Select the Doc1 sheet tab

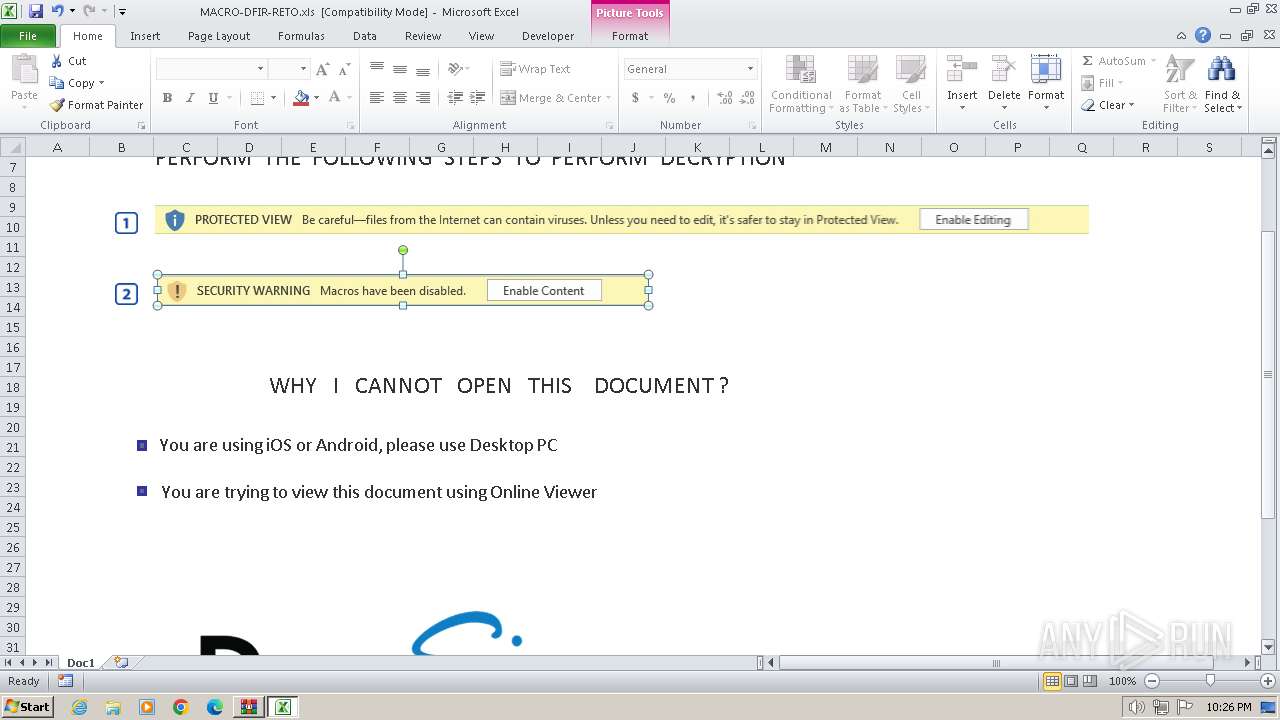pos(80,663)
